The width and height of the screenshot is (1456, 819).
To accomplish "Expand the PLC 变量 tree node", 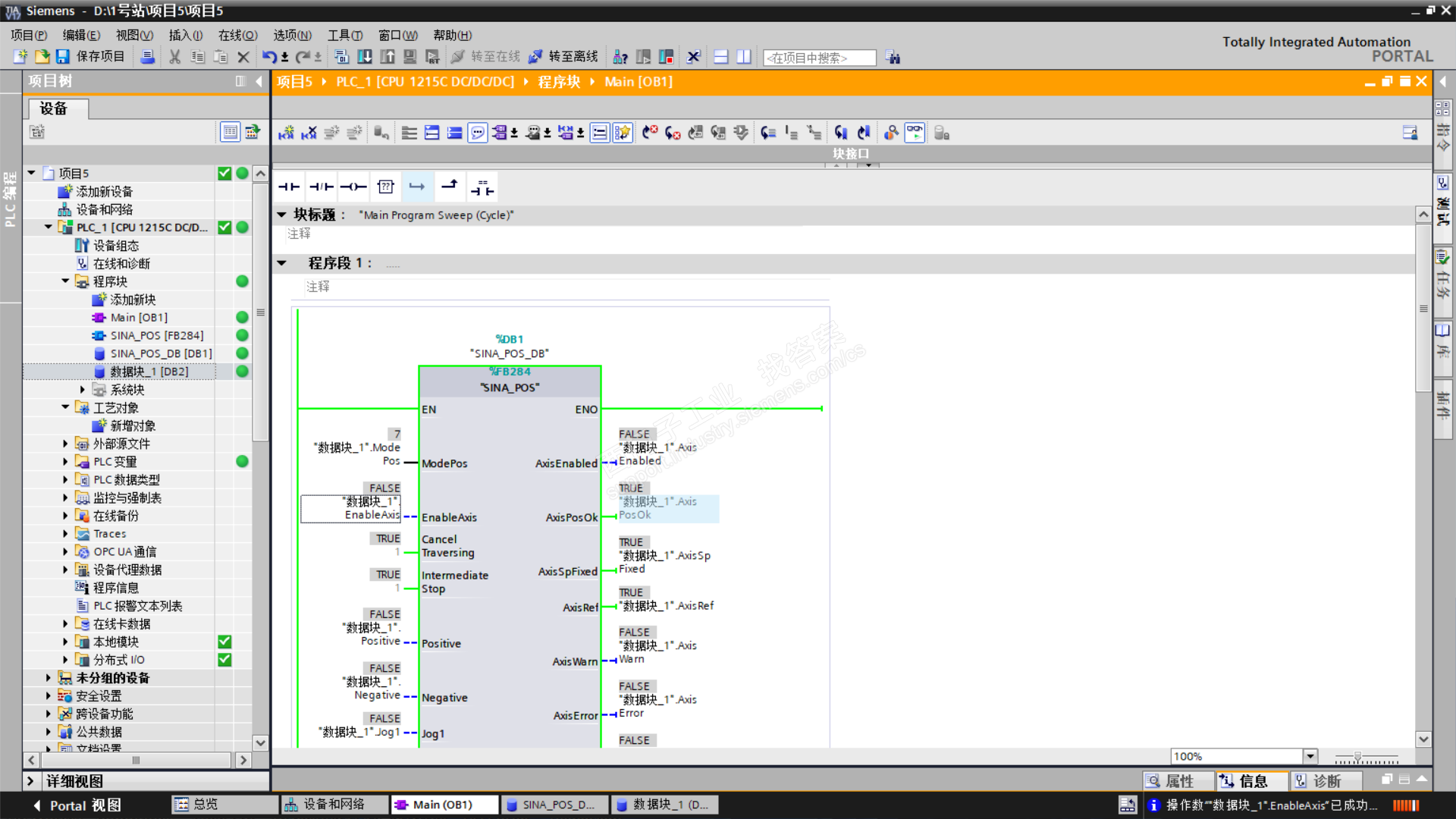I will tap(65, 462).
